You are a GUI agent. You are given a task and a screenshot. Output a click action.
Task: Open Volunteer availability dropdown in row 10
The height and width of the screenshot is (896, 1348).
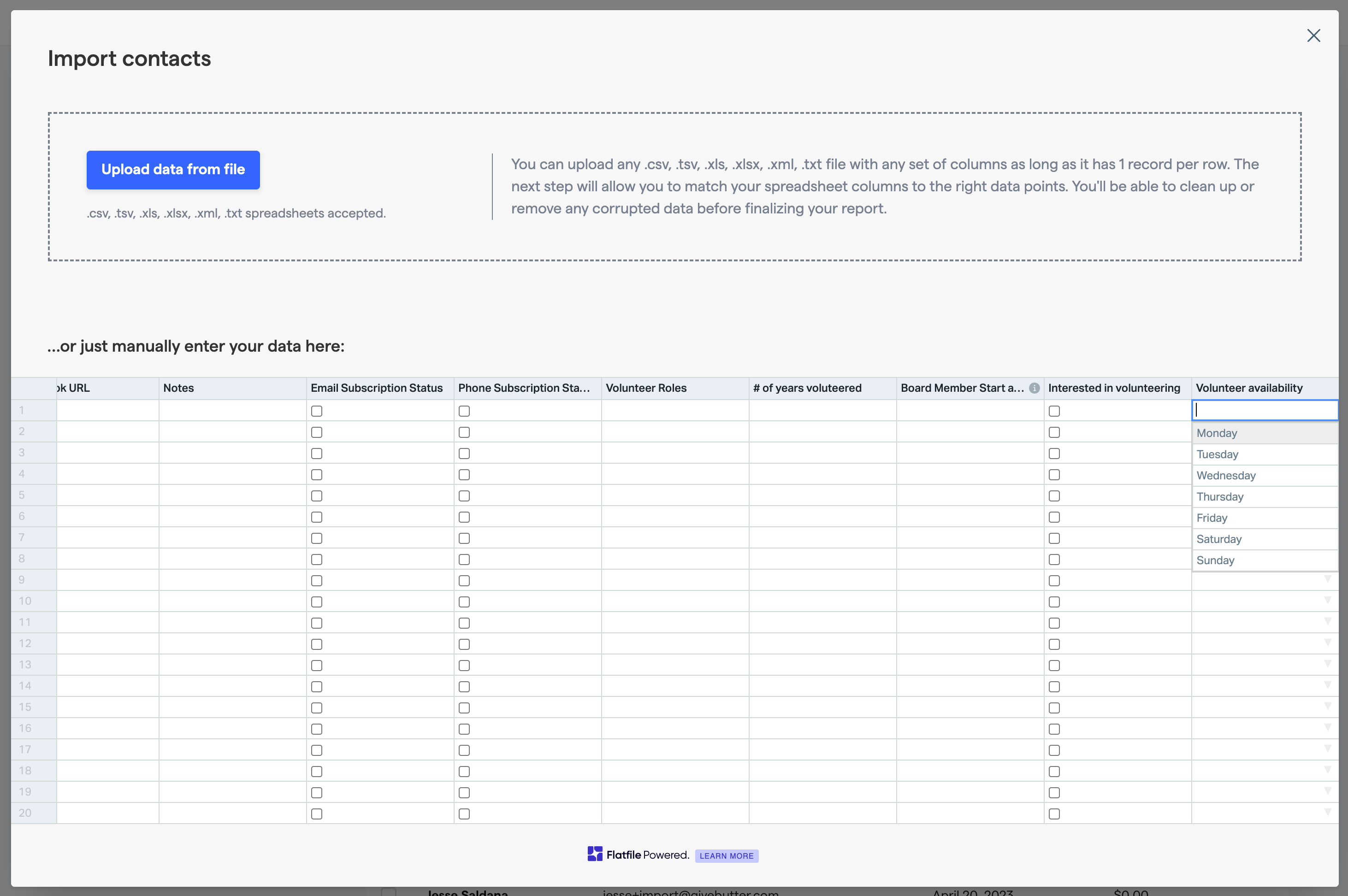pyautogui.click(x=1327, y=601)
